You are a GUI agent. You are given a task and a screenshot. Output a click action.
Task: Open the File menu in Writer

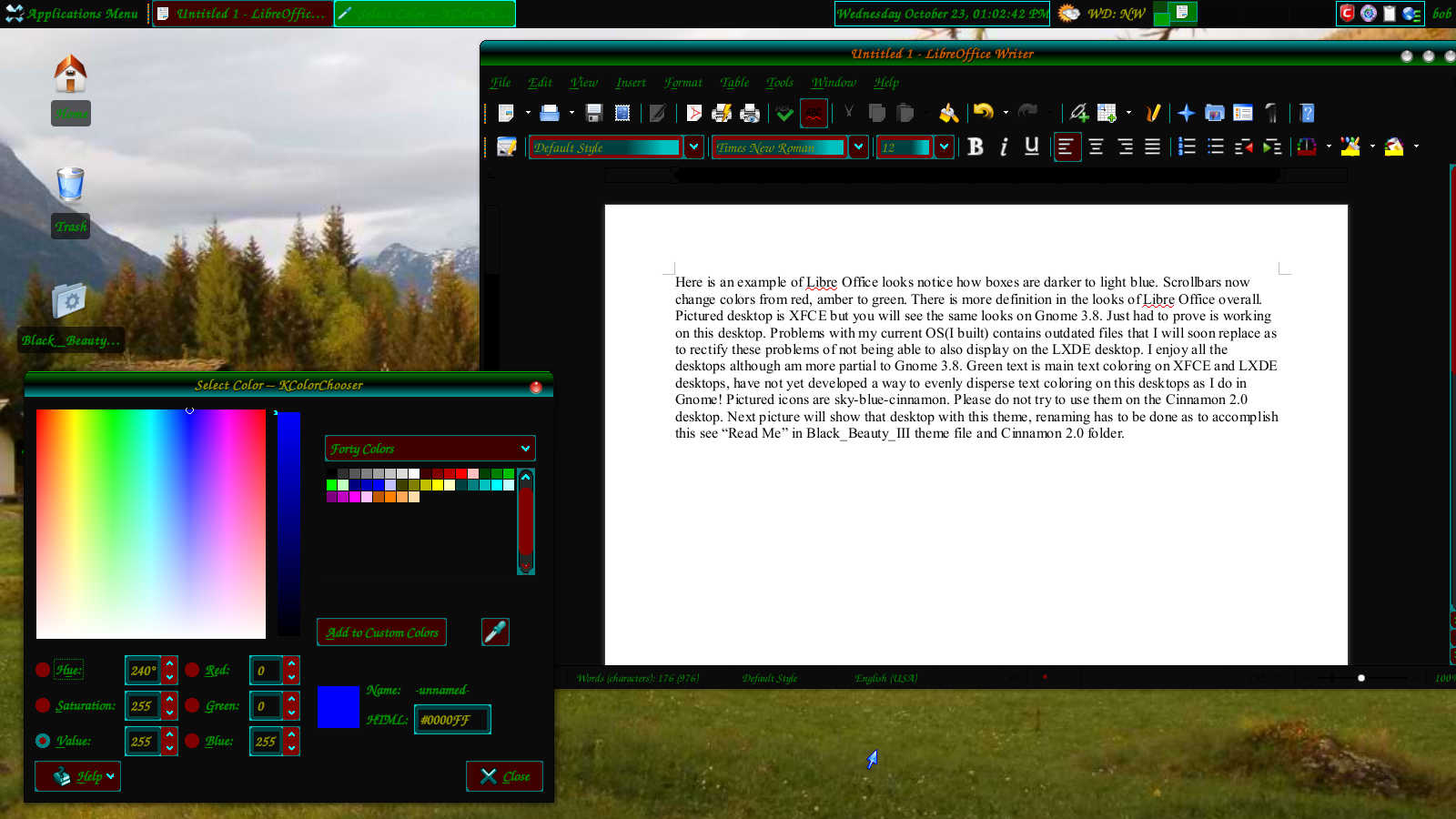500,82
